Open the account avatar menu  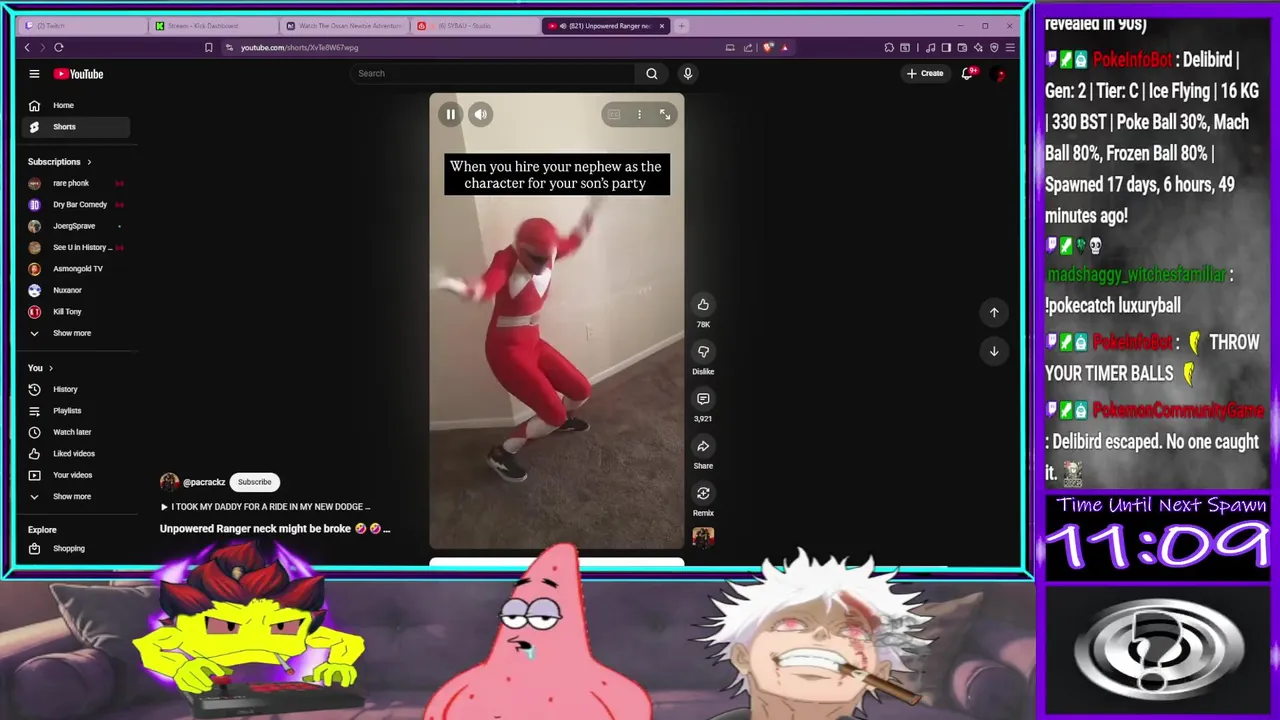point(998,73)
